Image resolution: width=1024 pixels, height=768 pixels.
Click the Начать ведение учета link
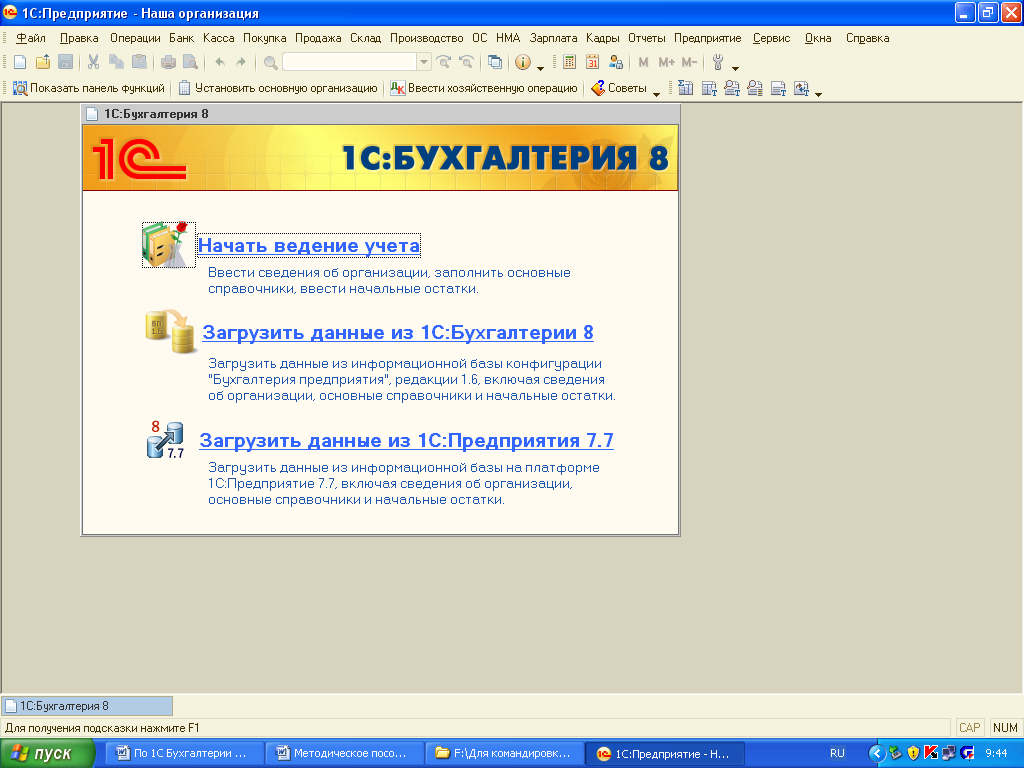(309, 246)
